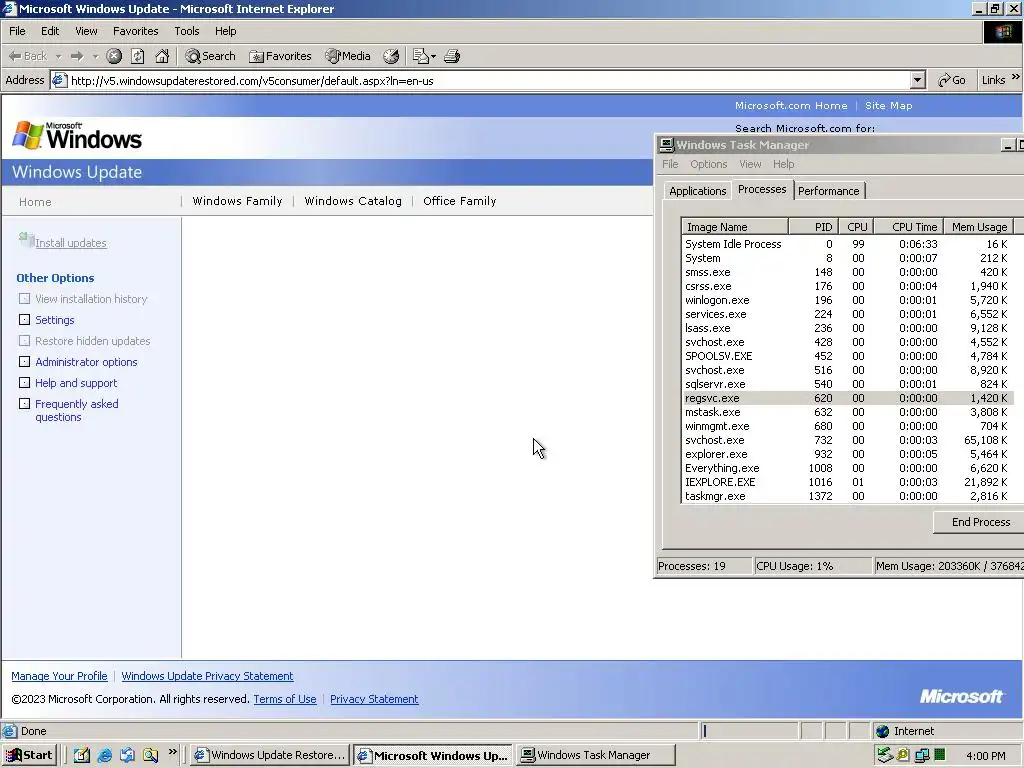
Task: Open the Terms of Use link
Action: [285, 699]
